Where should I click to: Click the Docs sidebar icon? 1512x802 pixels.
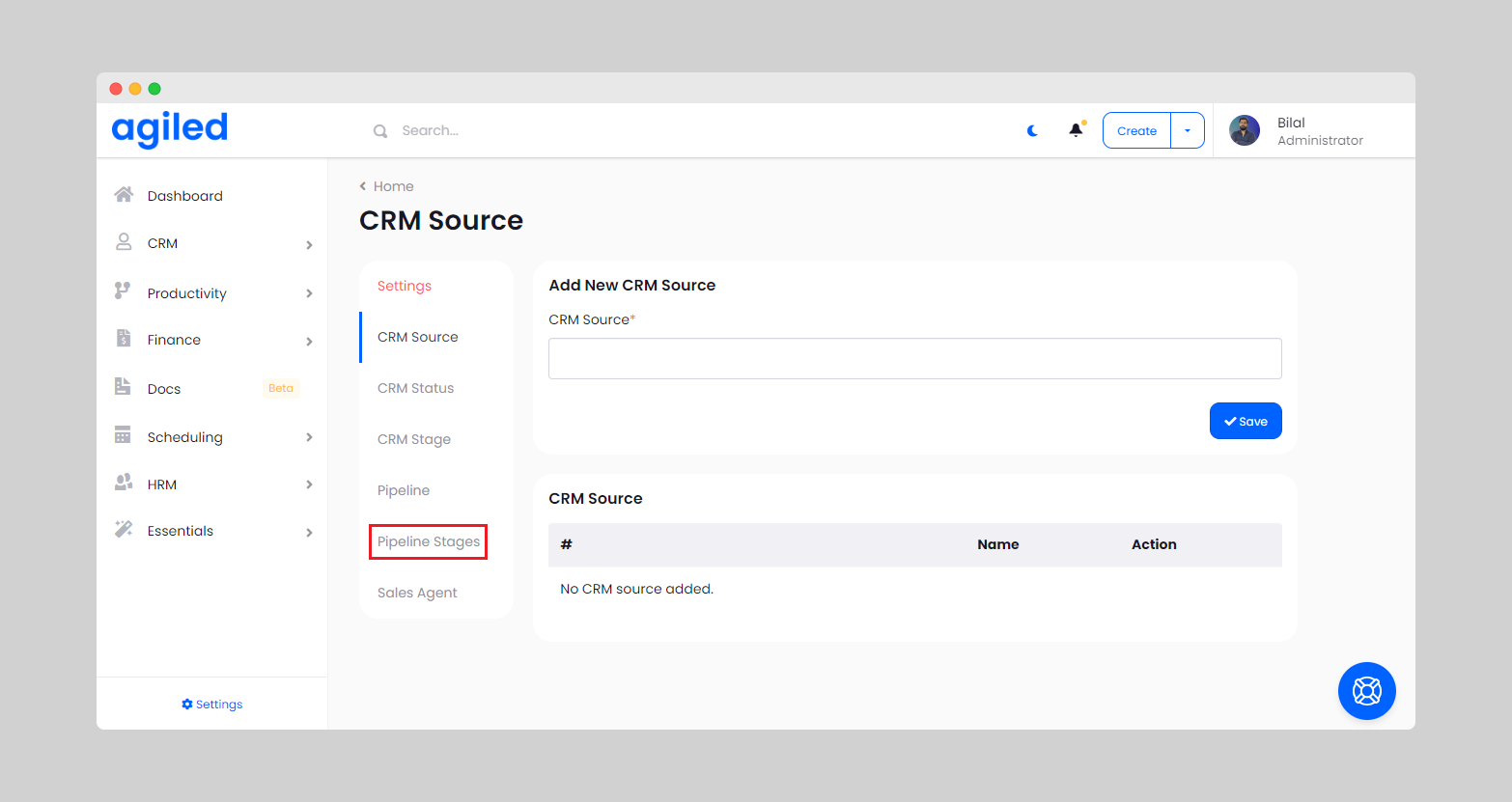click(123, 387)
